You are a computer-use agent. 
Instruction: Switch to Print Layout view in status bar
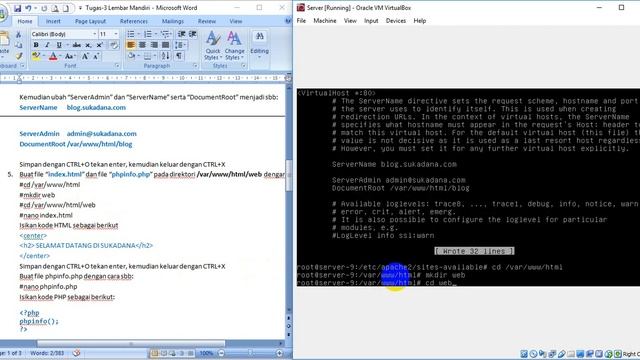154,353
